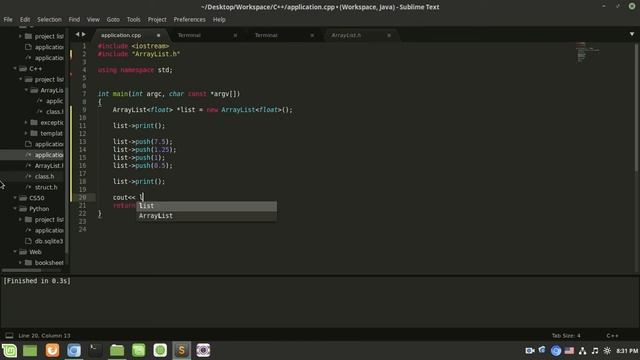Switch to the ArrayList.h tab
640x360 pixels.
point(346,35)
